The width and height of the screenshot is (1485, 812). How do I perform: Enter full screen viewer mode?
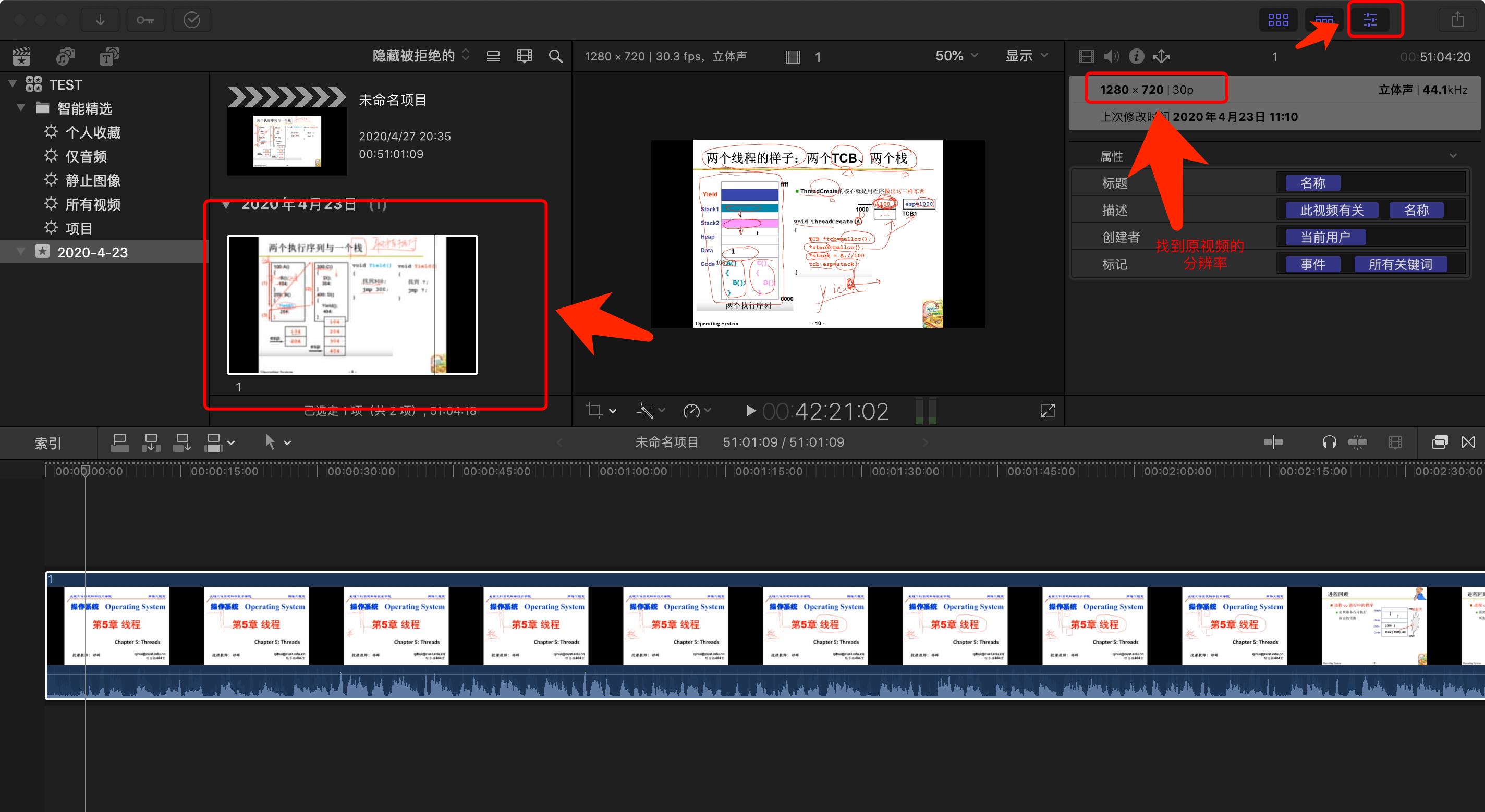pos(1048,410)
